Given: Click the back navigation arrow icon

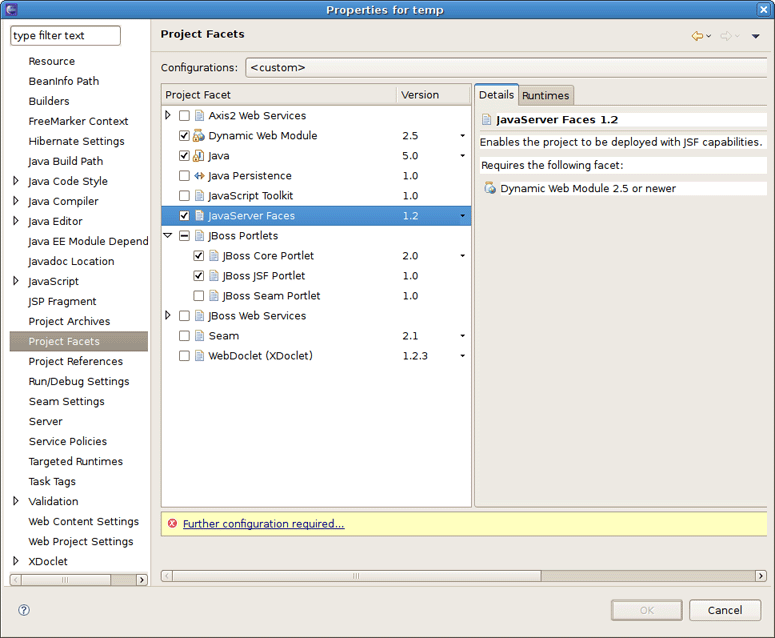Looking at the screenshot, I should [x=697, y=36].
